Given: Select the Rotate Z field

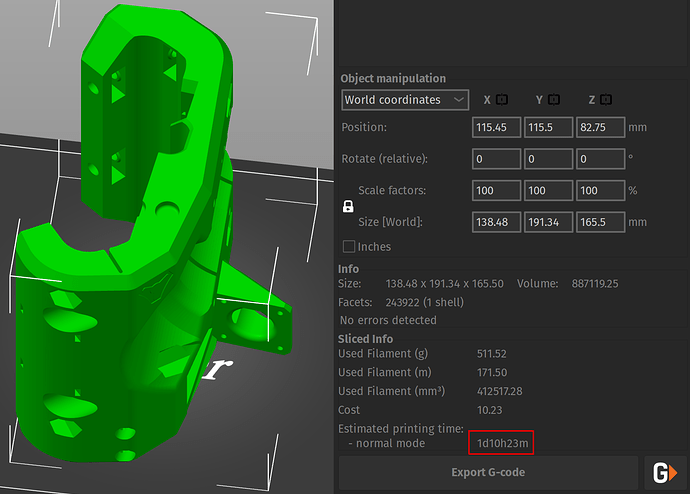Looking at the screenshot, I should [x=600, y=159].
